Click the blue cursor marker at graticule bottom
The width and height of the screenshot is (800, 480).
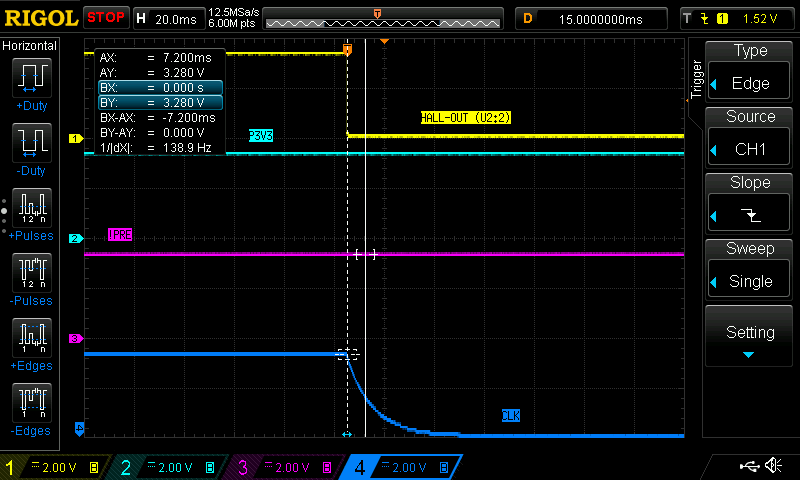click(347, 434)
